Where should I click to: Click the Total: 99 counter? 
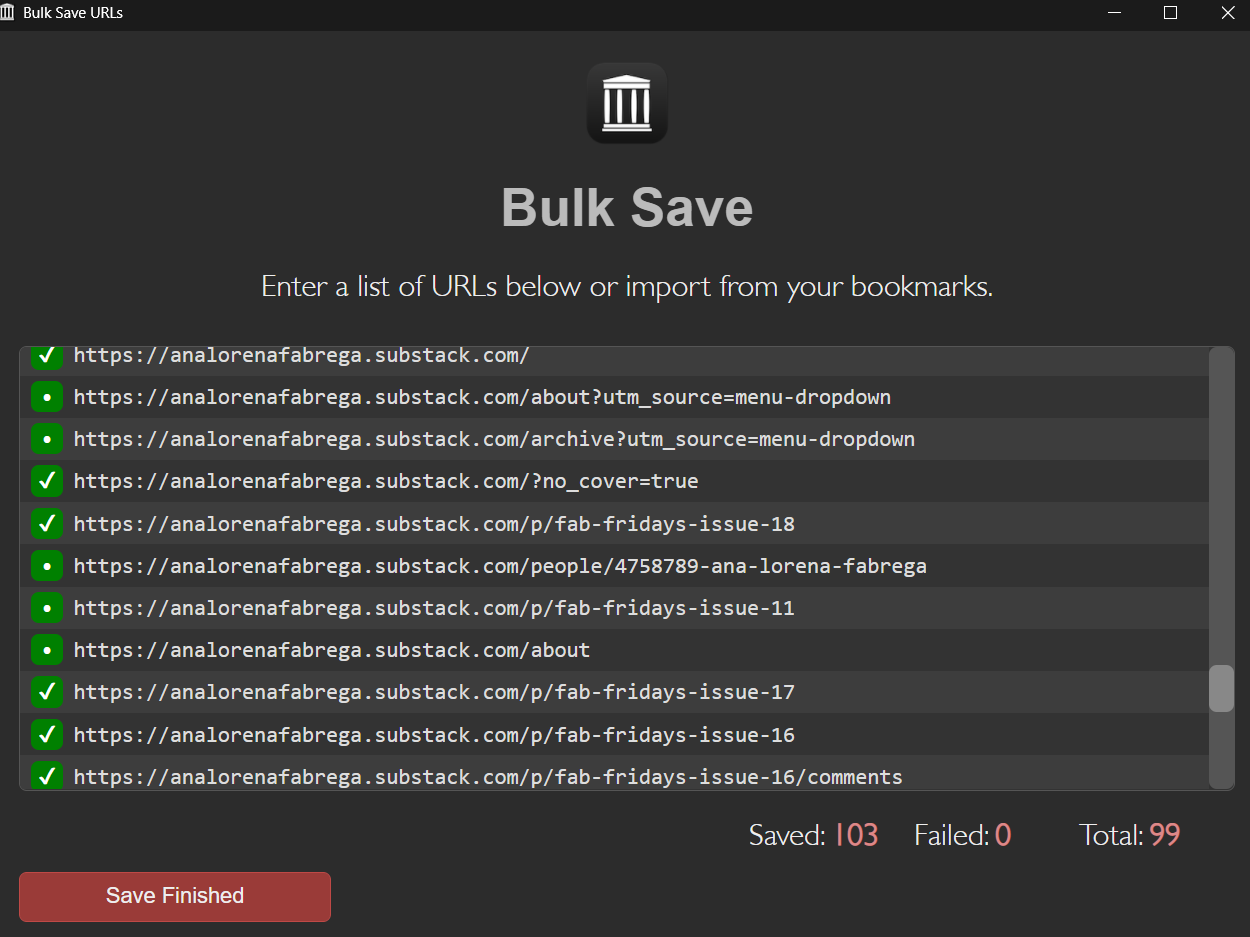point(1128,834)
